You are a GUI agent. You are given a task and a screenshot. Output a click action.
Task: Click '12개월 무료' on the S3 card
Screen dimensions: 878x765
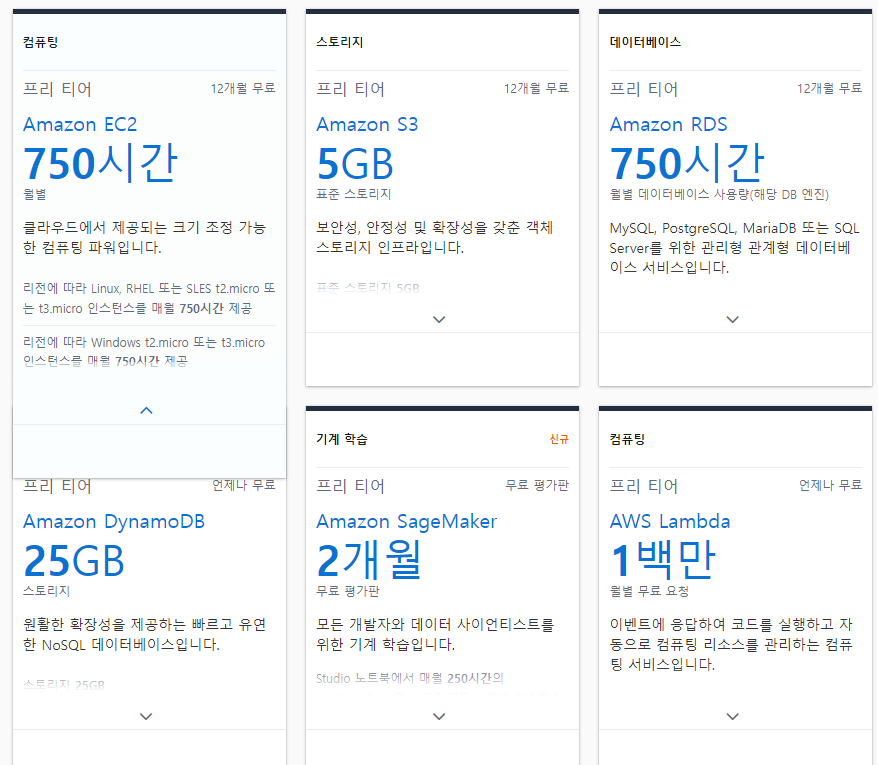[536, 88]
